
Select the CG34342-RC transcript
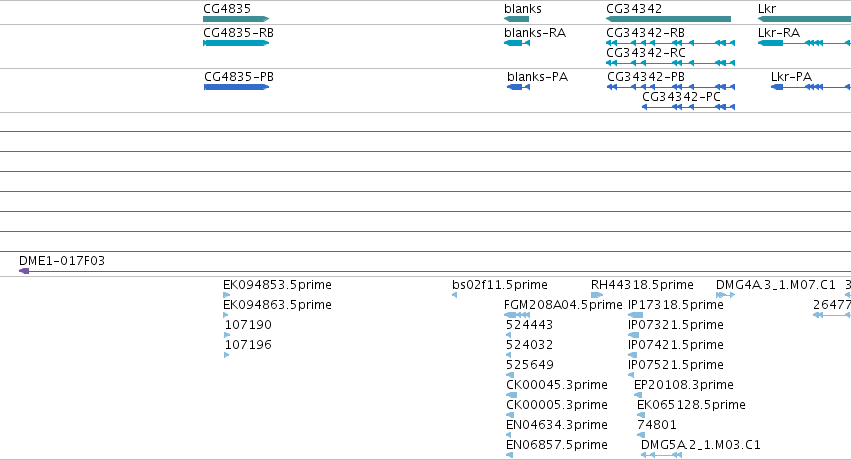tap(671, 63)
